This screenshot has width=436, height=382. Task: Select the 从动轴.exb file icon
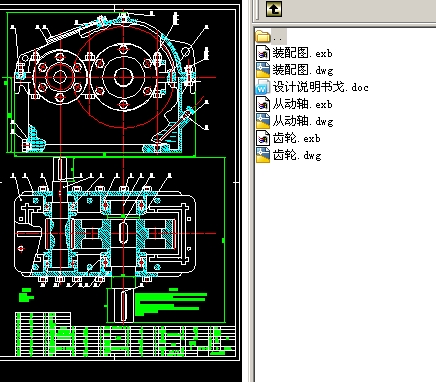point(263,104)
